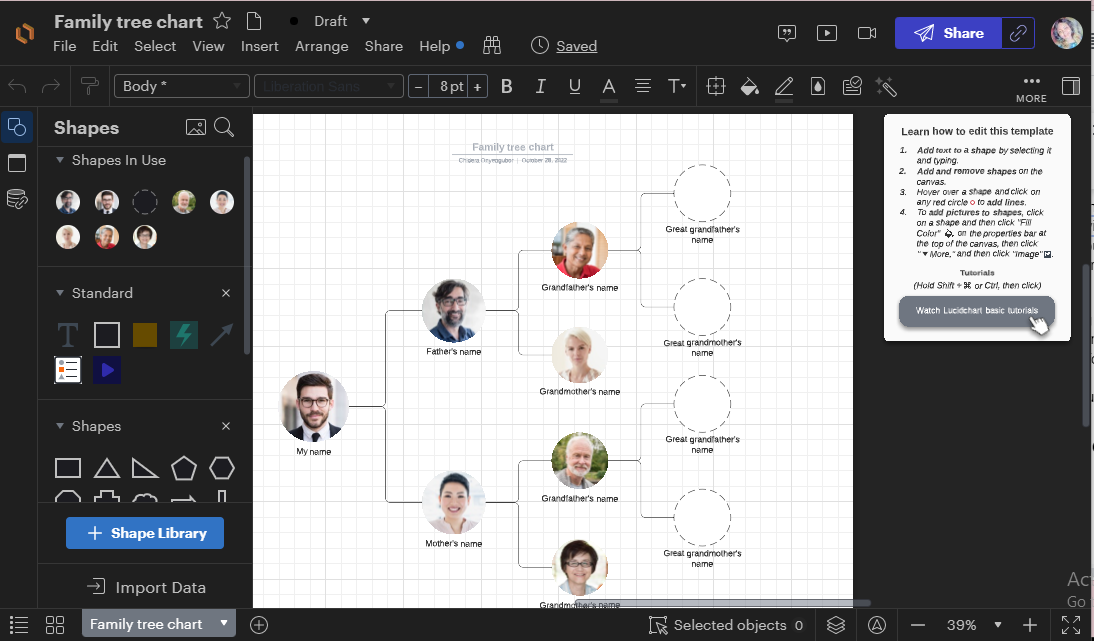Open the line color pencil tool

(784, 86)
